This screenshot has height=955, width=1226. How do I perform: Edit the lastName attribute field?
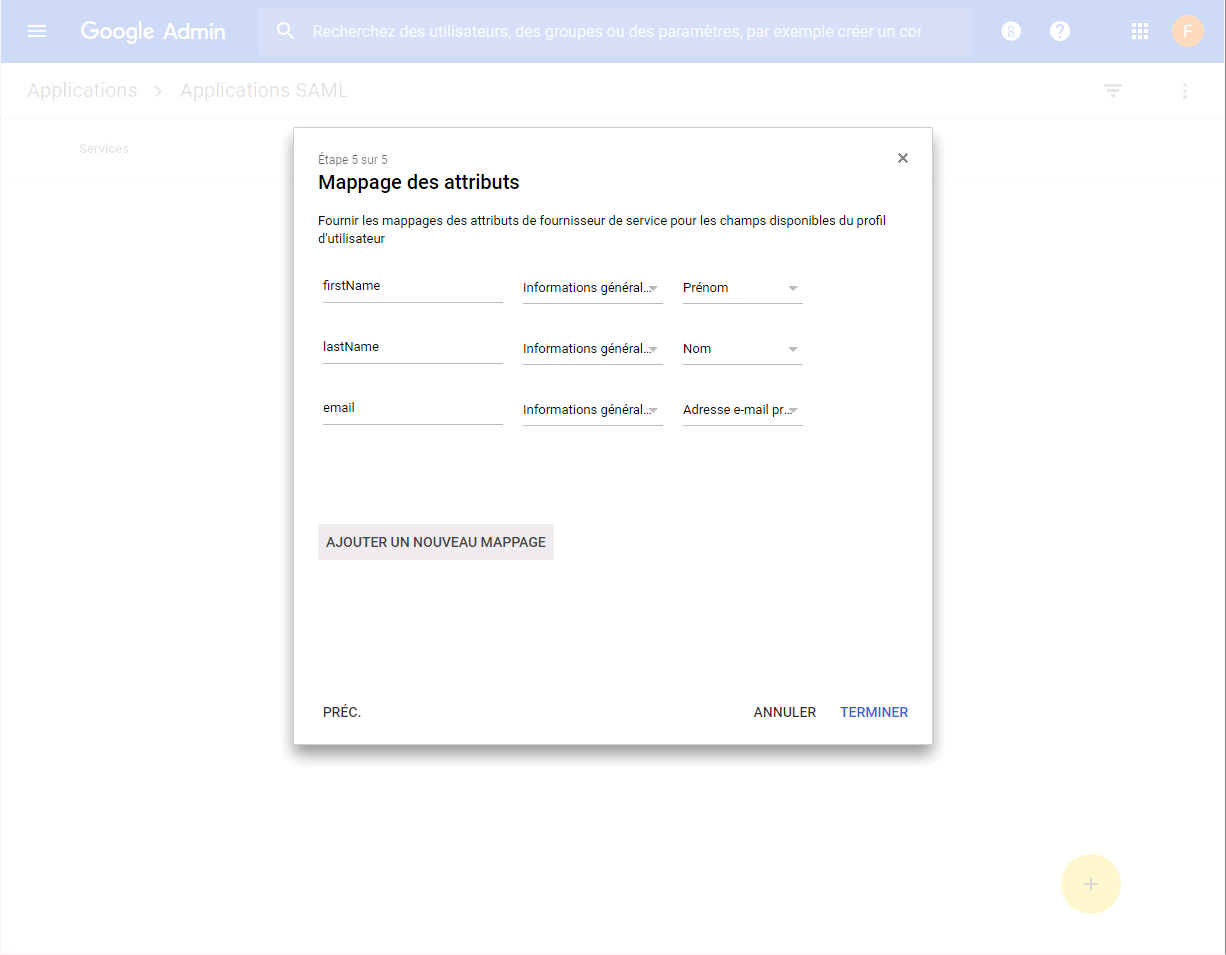click(413, 347)
